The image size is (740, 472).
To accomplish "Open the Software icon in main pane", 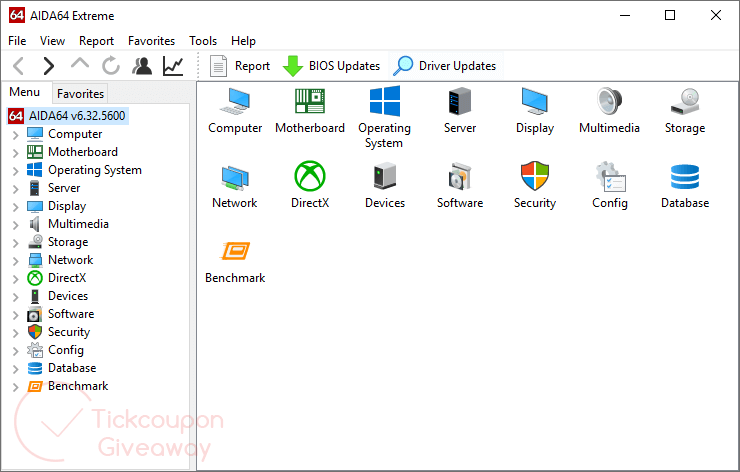I will [x=460, y=176].
